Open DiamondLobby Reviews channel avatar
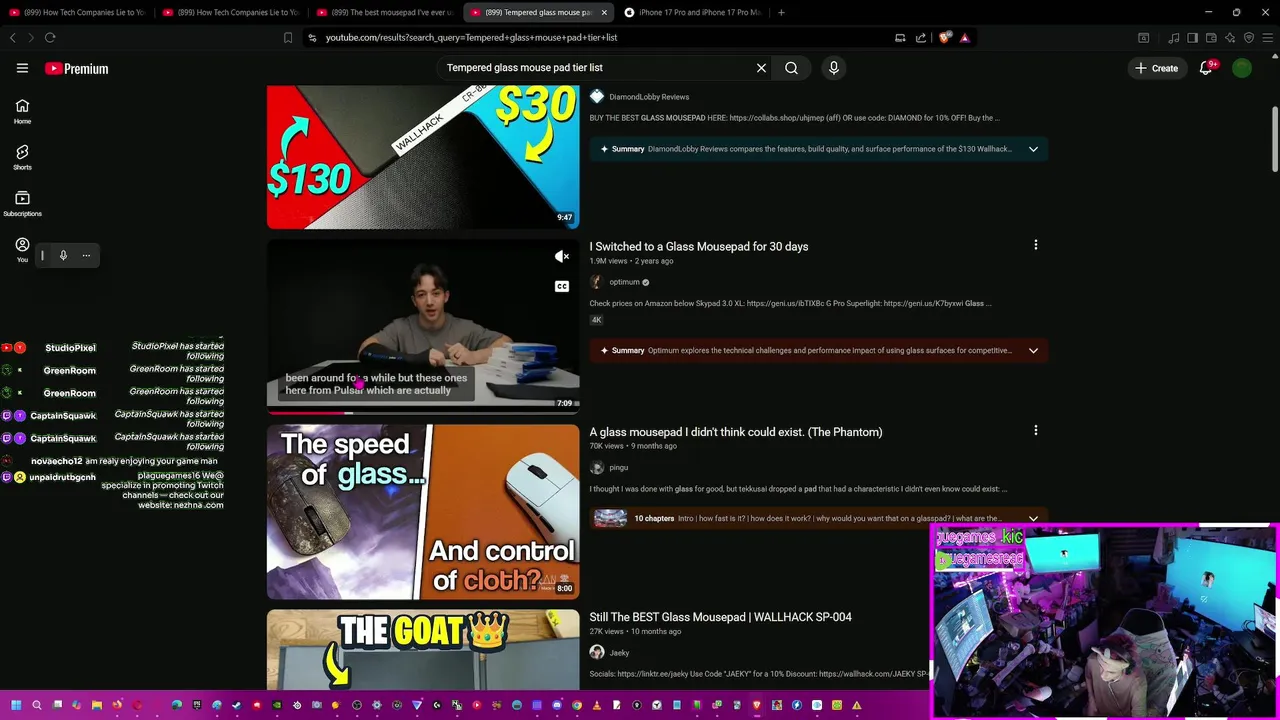Screen dimensions: 1280x720 [597, 97]
